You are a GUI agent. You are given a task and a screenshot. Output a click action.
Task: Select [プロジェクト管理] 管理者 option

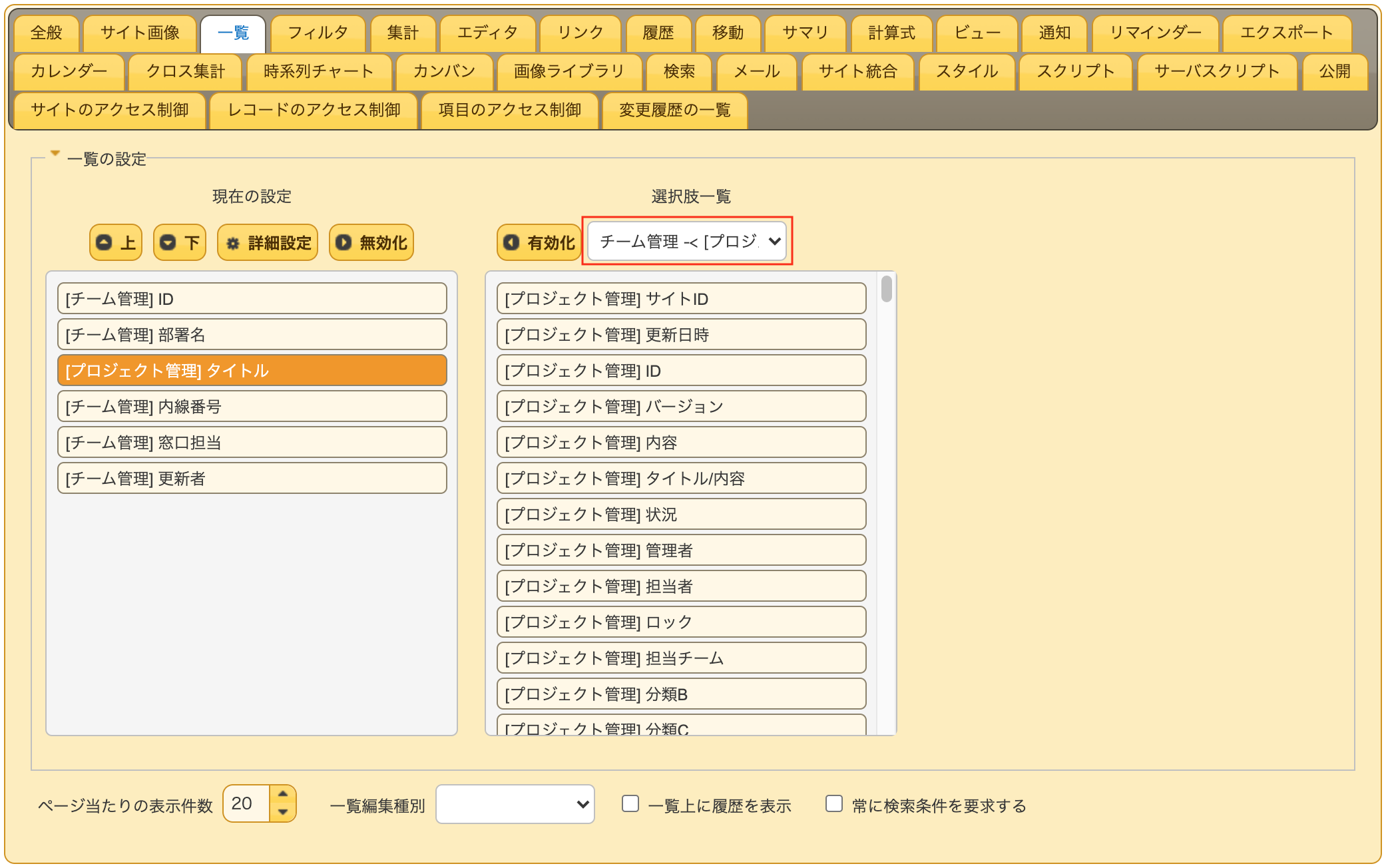pyautogui.click(x=682, y=550)
